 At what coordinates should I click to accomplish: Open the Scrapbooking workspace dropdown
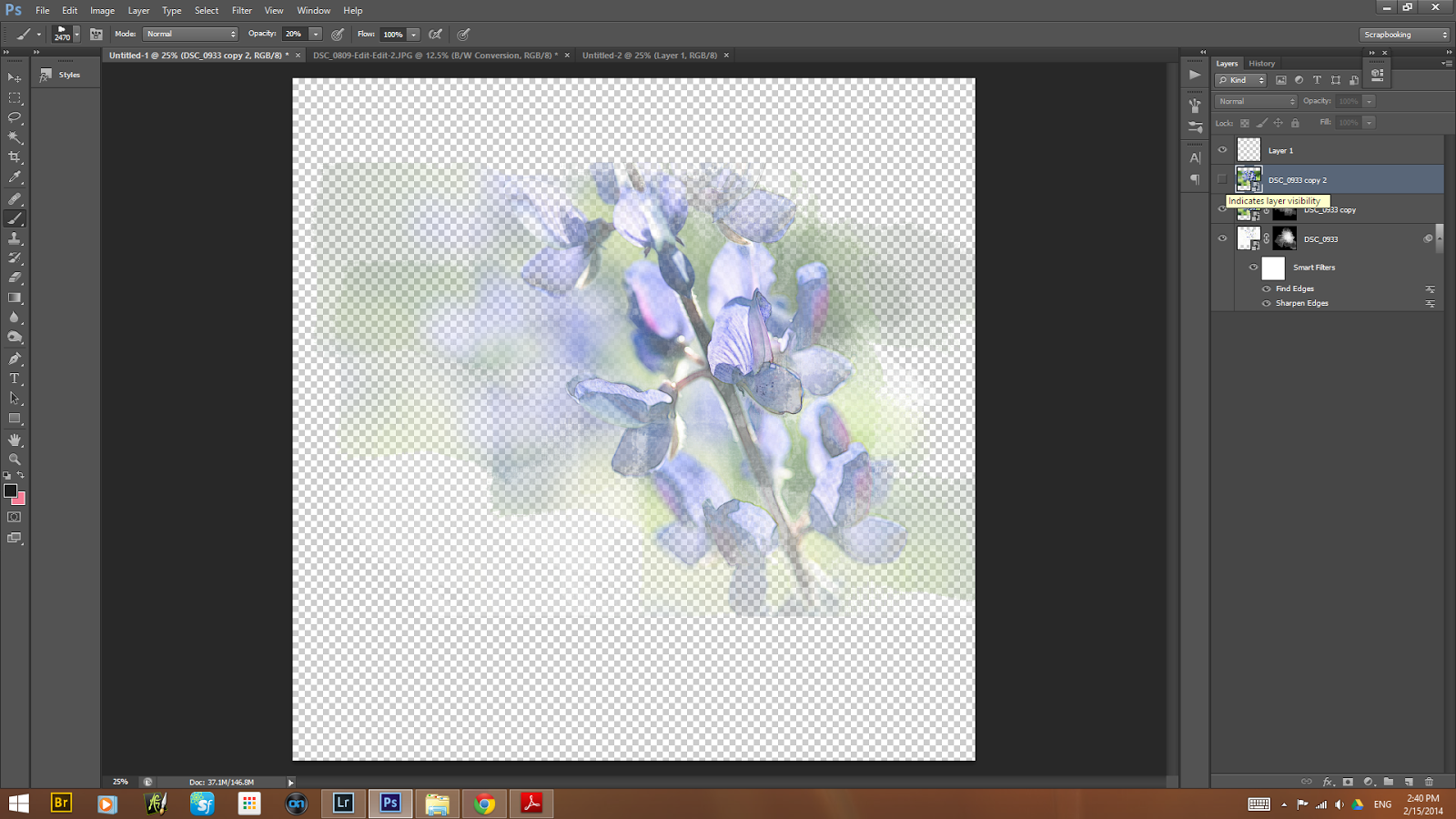(1405, 35)
